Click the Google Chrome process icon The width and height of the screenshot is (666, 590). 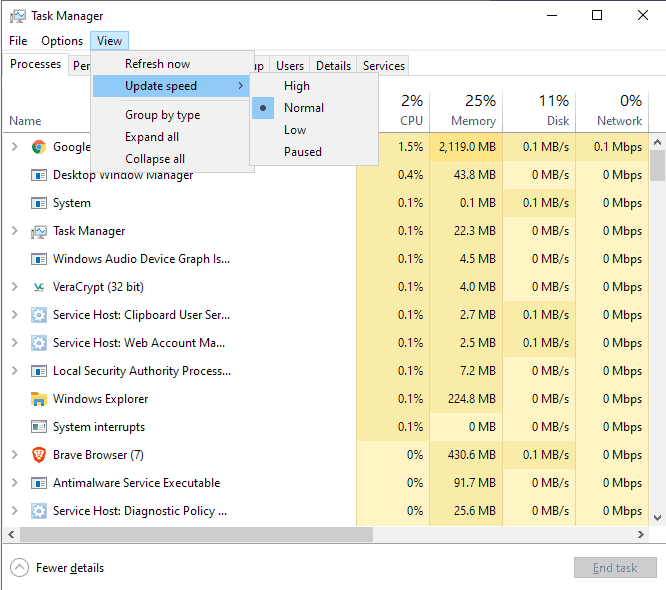click(x=39, y=147)
